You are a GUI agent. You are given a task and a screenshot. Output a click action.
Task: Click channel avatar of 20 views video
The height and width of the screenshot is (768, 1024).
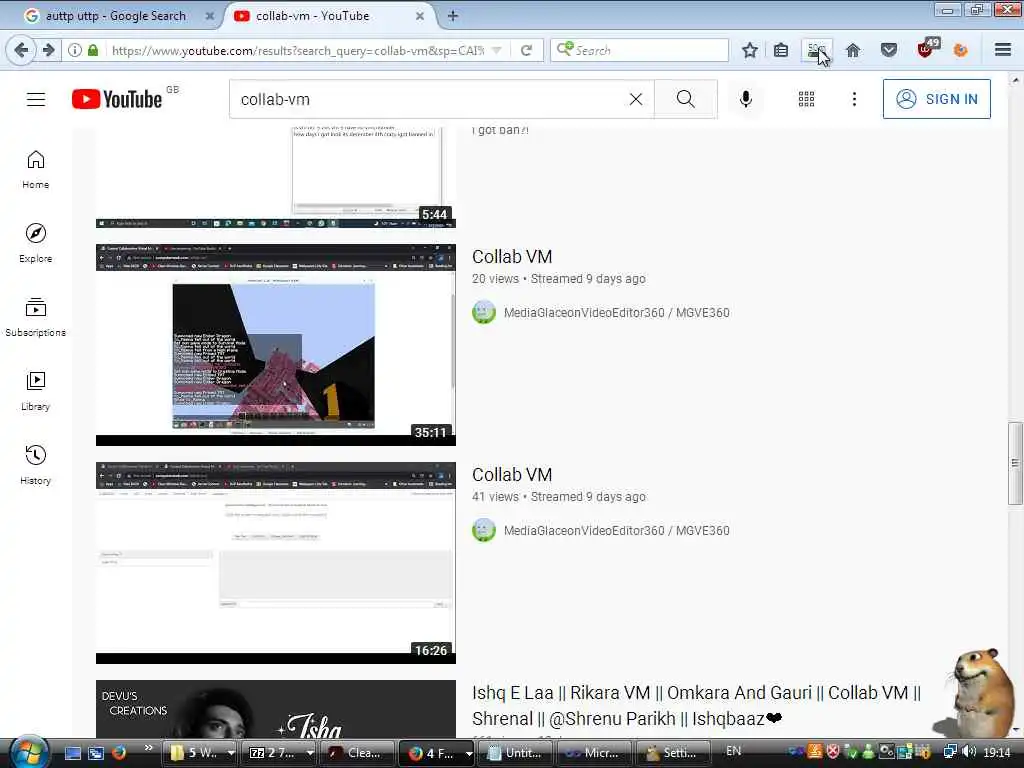tap(484, 312)
